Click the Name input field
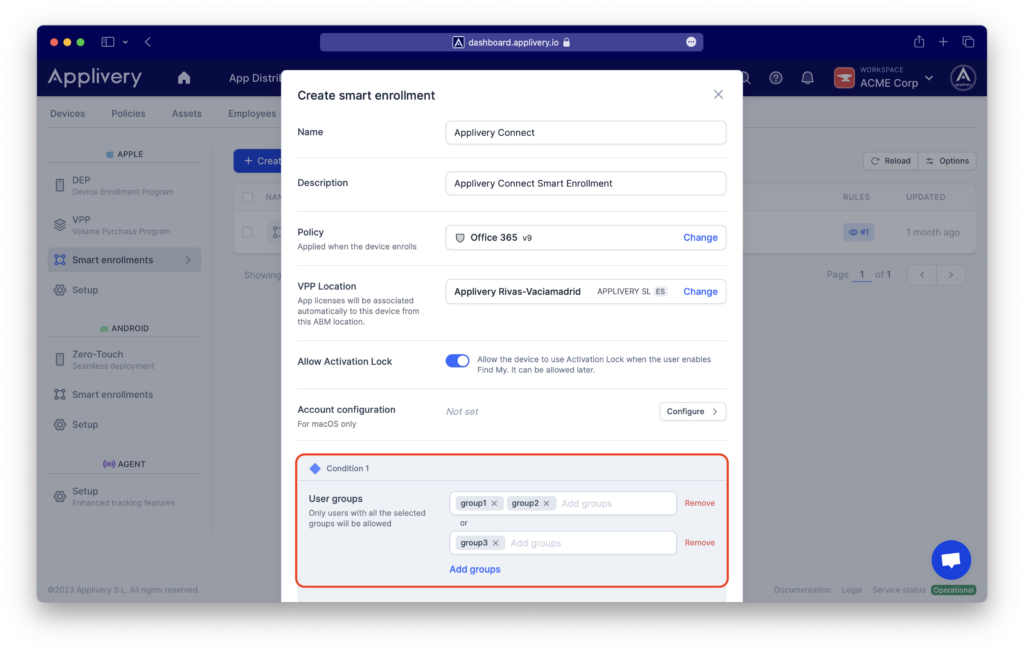The image size is (1024, 651). point(585,133)
